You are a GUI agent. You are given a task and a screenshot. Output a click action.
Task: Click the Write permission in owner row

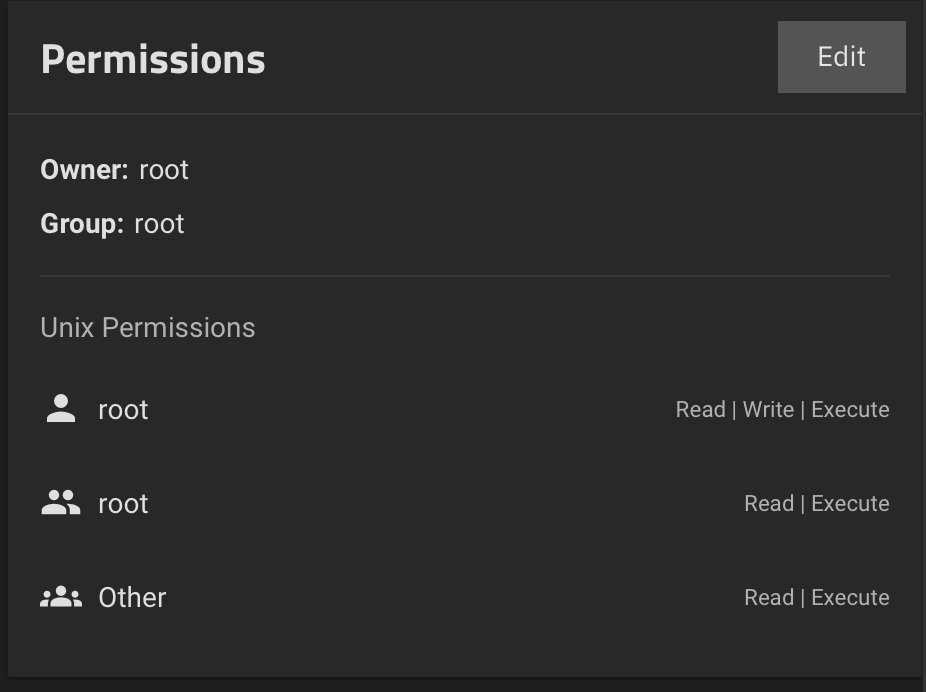(x=768, y=410)
